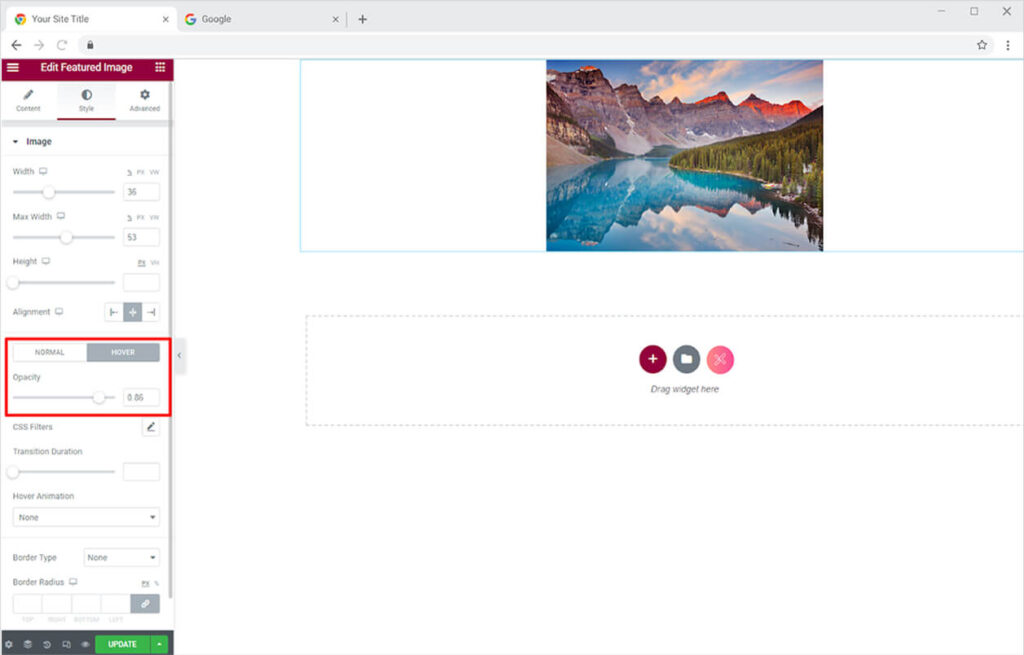
Task: Open the Hover Animation dropdown
Action: click(86, 517)
